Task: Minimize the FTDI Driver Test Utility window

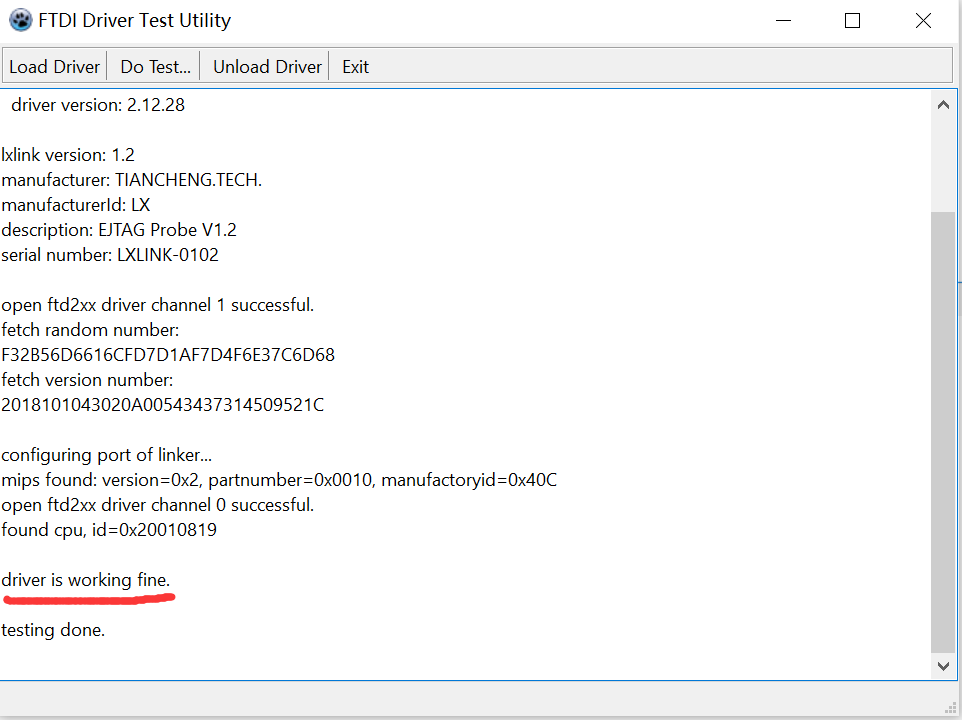Action: click(783, 20)
